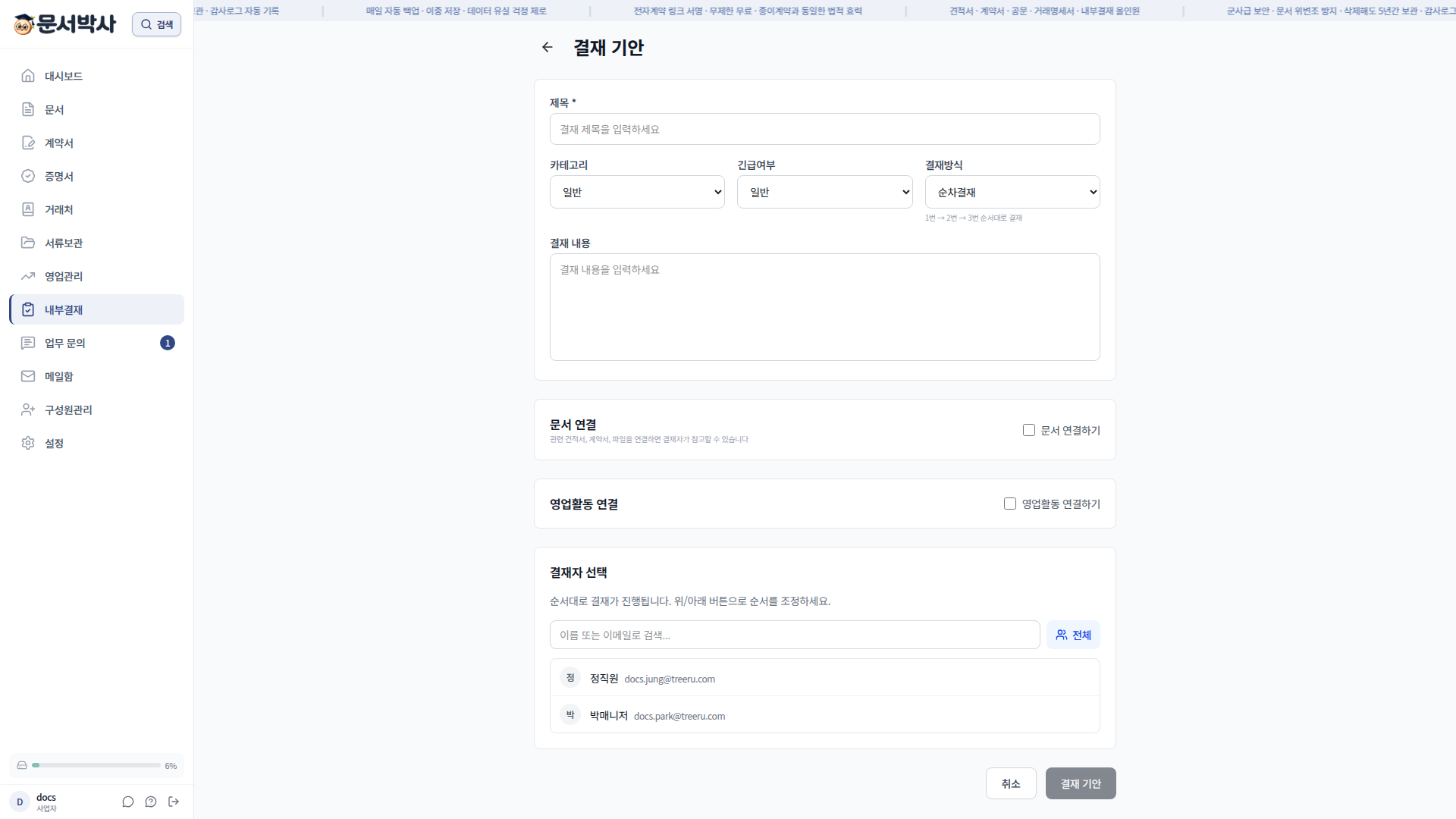Open 대시보드 menu item
Screen dimensions: 1456x819
(x=97, y=76)
